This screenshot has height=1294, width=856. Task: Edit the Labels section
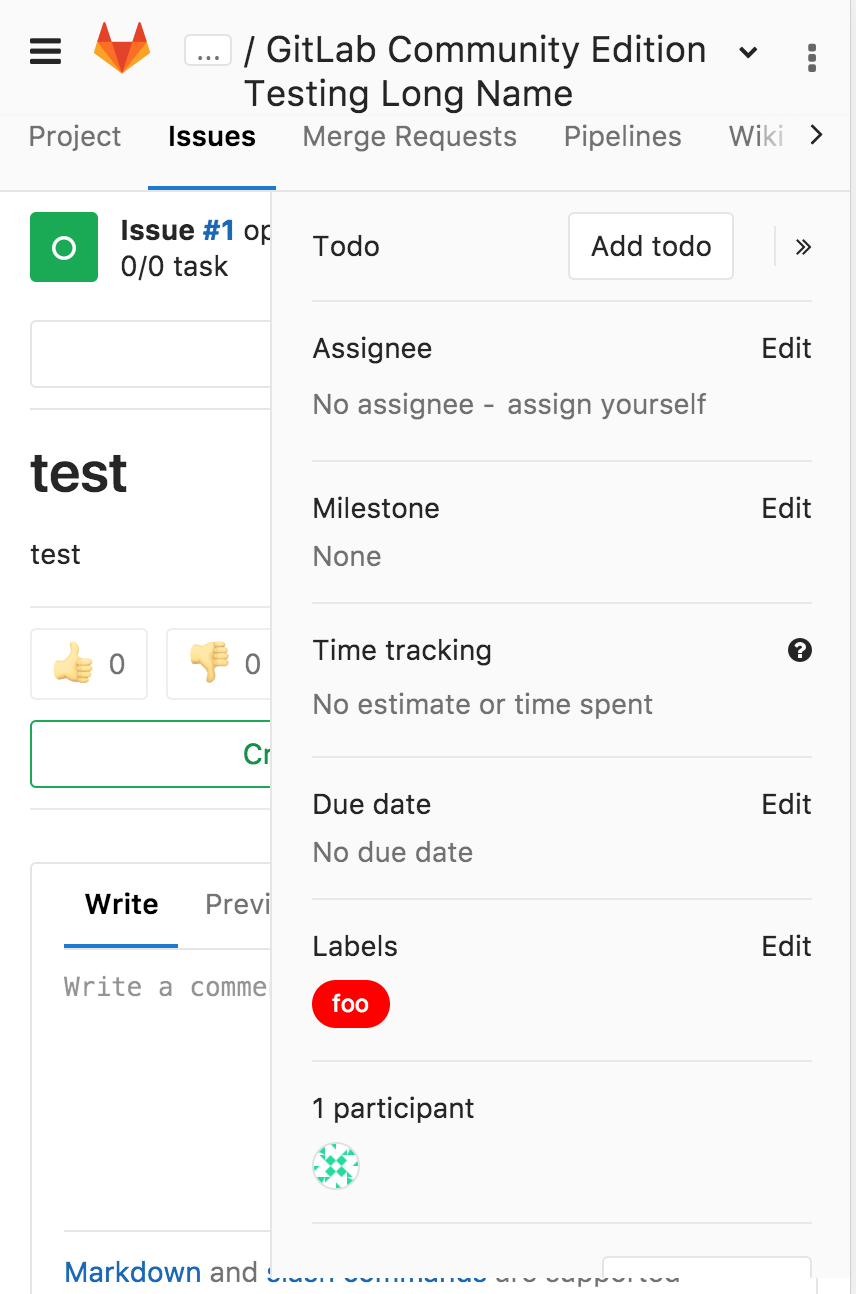[786, 947]
